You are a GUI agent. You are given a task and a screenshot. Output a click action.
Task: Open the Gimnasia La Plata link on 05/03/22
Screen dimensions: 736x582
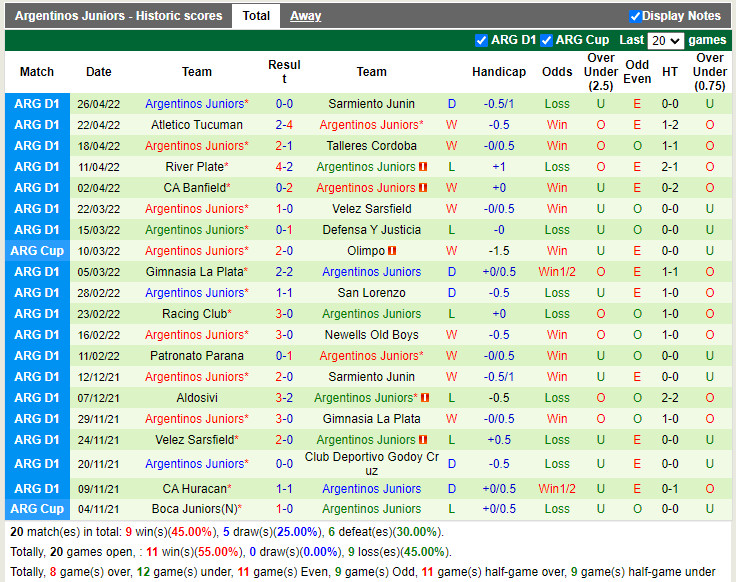[x=194, y=272]
